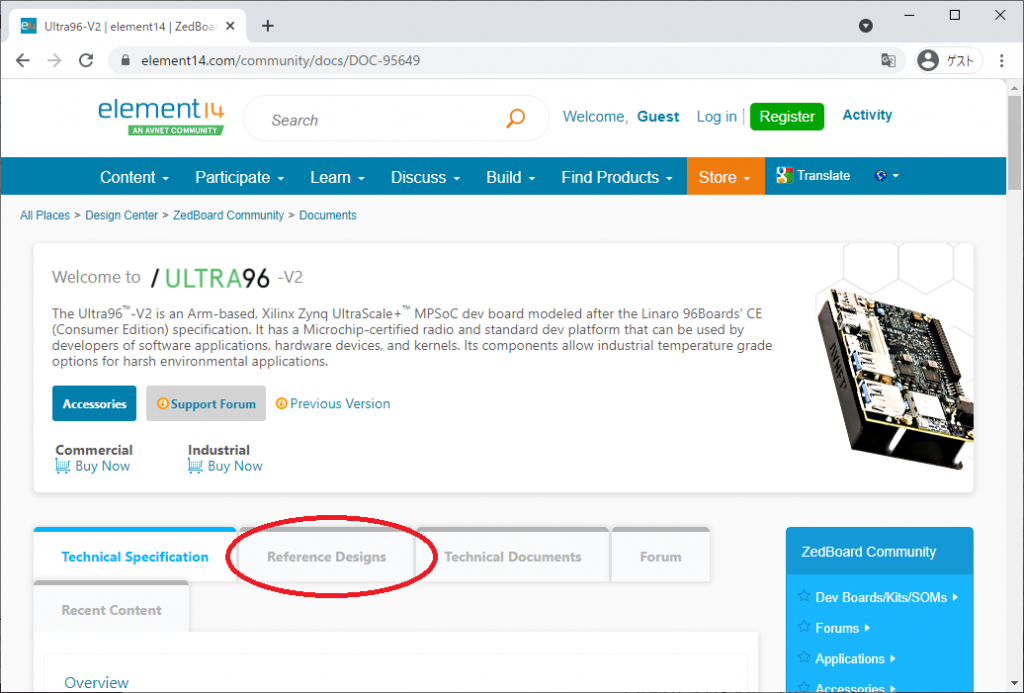Click Buy Now under Commercial
Viewport: 1024px width, 693px height.
[x=101, y=466]
